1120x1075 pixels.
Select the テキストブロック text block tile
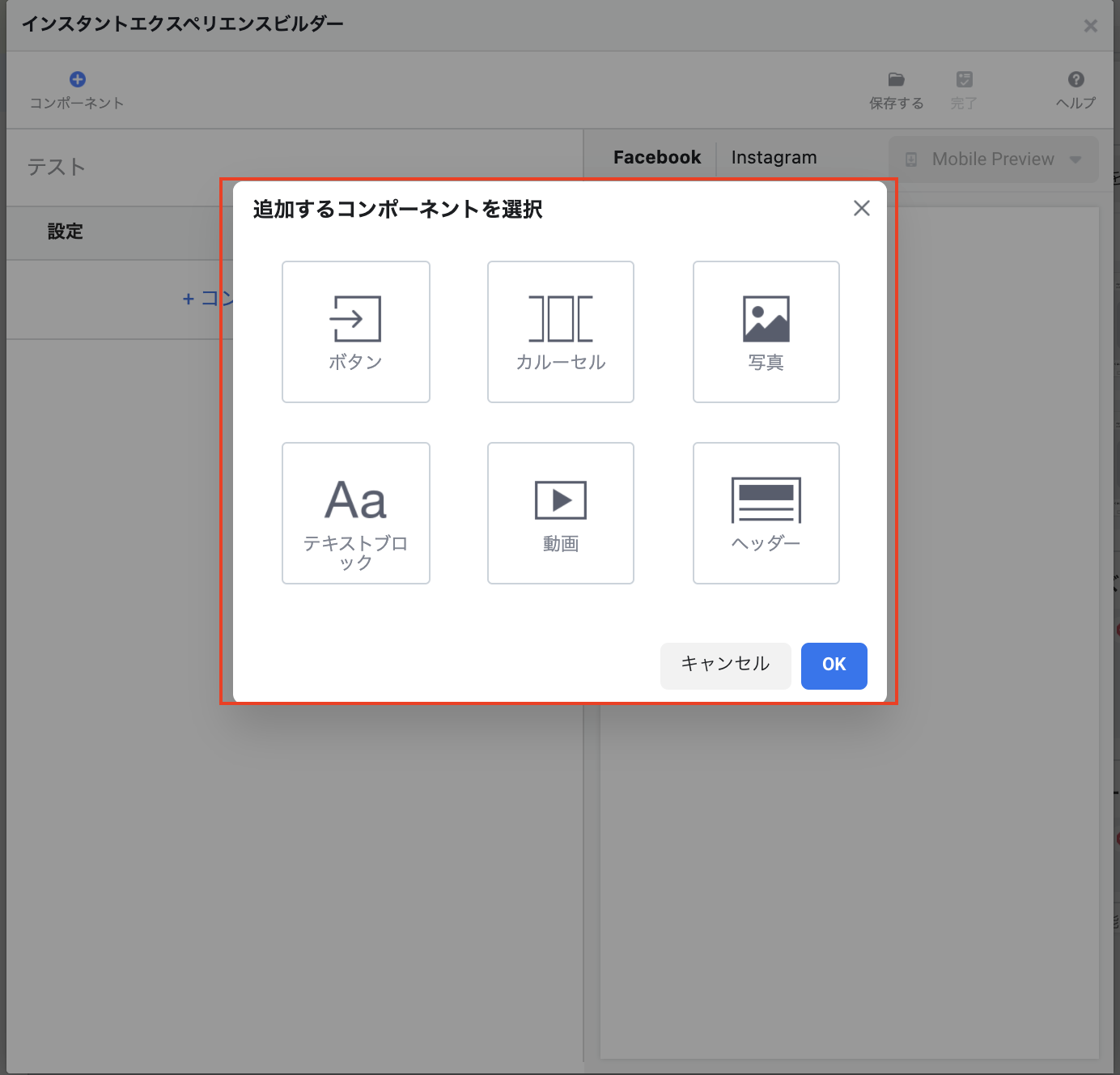click(x=355, y=513)
